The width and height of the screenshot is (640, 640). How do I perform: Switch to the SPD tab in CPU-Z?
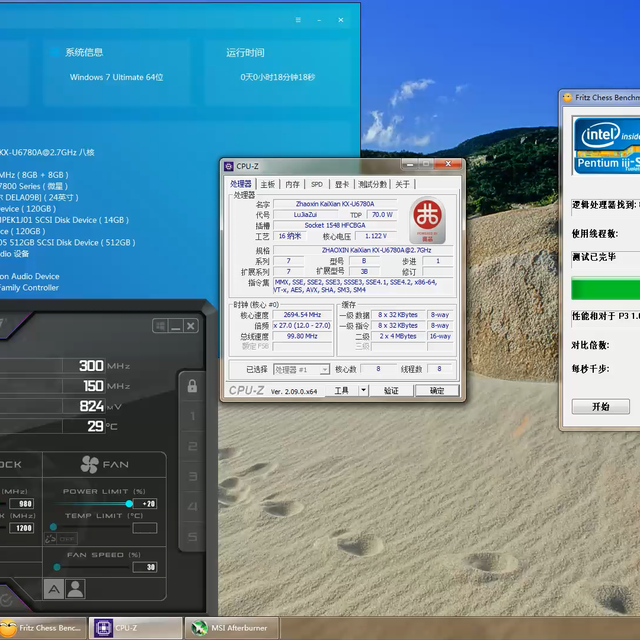coord(317,184)
